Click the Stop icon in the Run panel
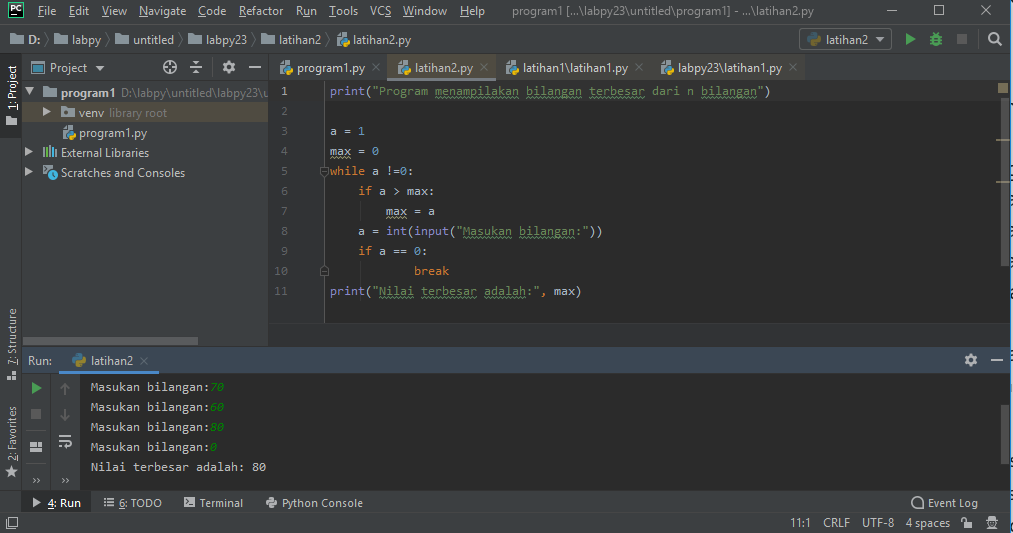 [x=36, y=414]
